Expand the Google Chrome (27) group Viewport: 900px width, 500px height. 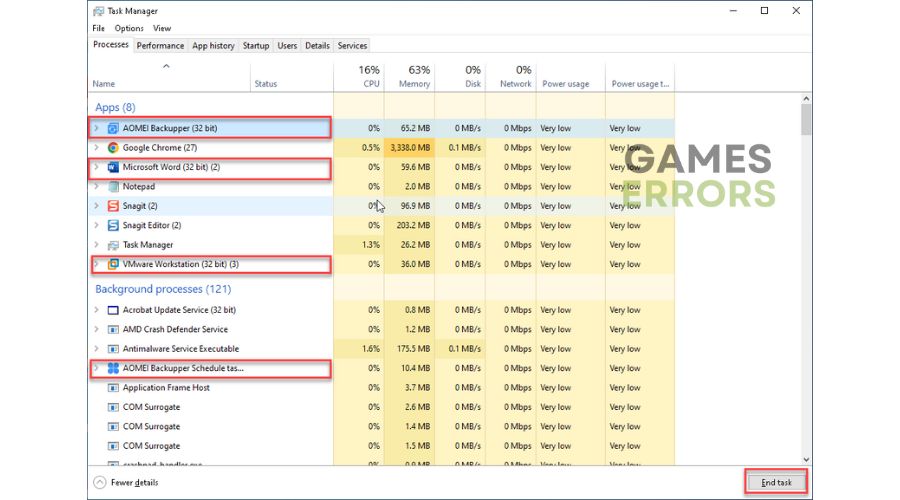(96, 148)
